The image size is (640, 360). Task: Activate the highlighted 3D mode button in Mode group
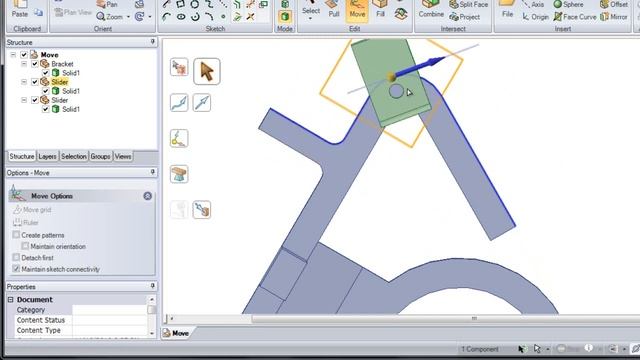click(x=285, y=17)
